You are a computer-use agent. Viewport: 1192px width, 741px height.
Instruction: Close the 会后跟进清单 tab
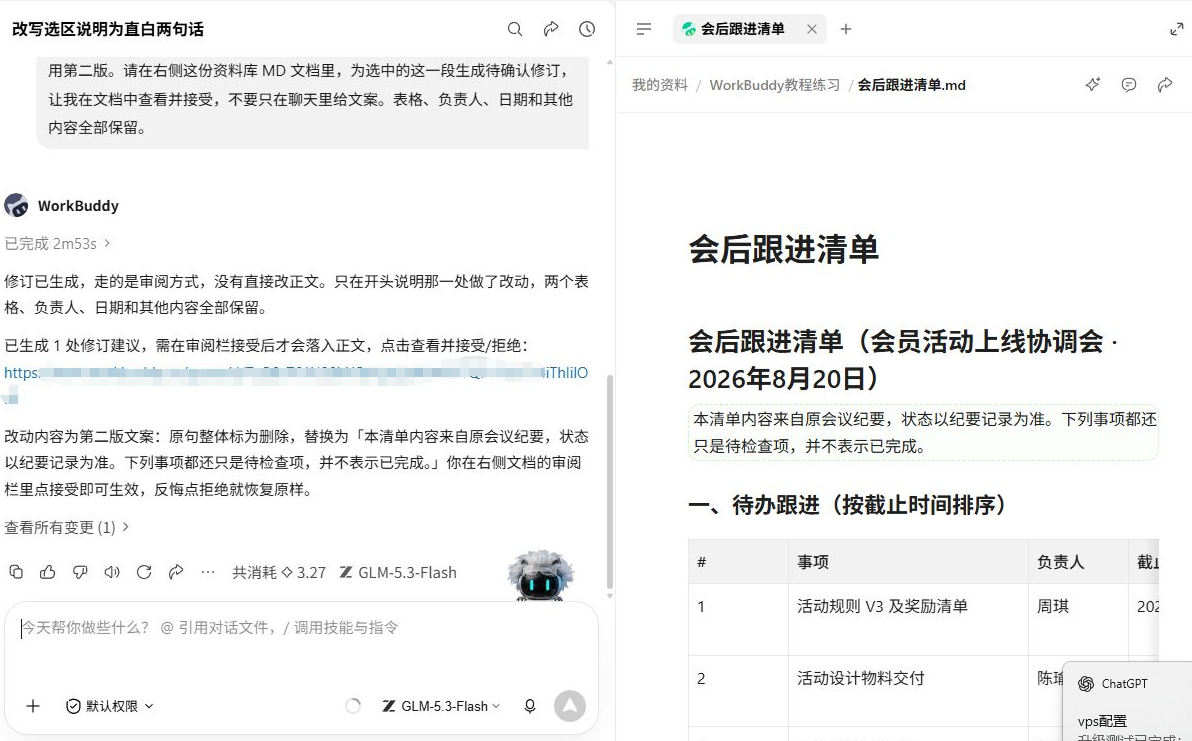812,29
